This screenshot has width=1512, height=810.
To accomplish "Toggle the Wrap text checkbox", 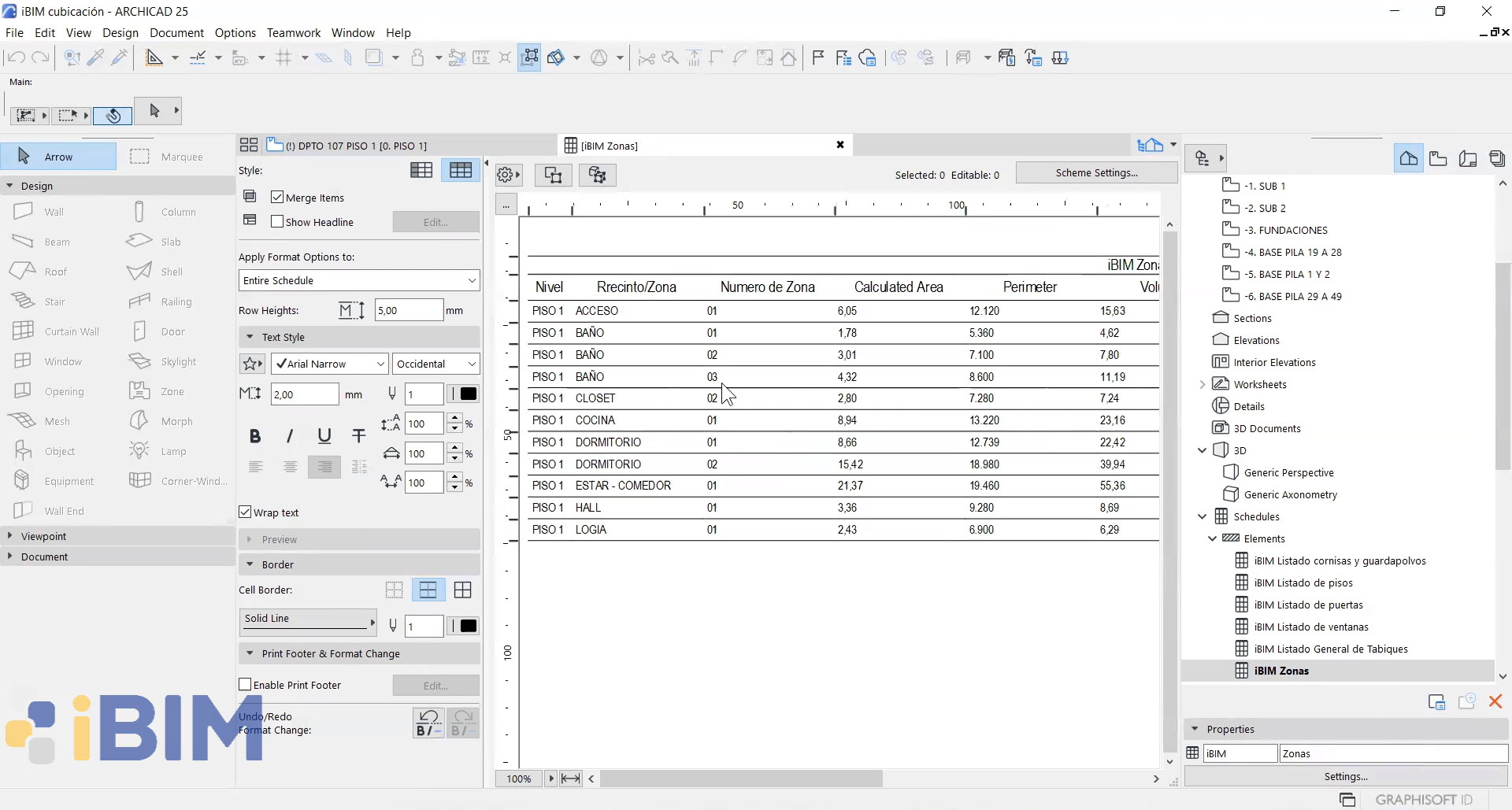I will tap(245, 512).
